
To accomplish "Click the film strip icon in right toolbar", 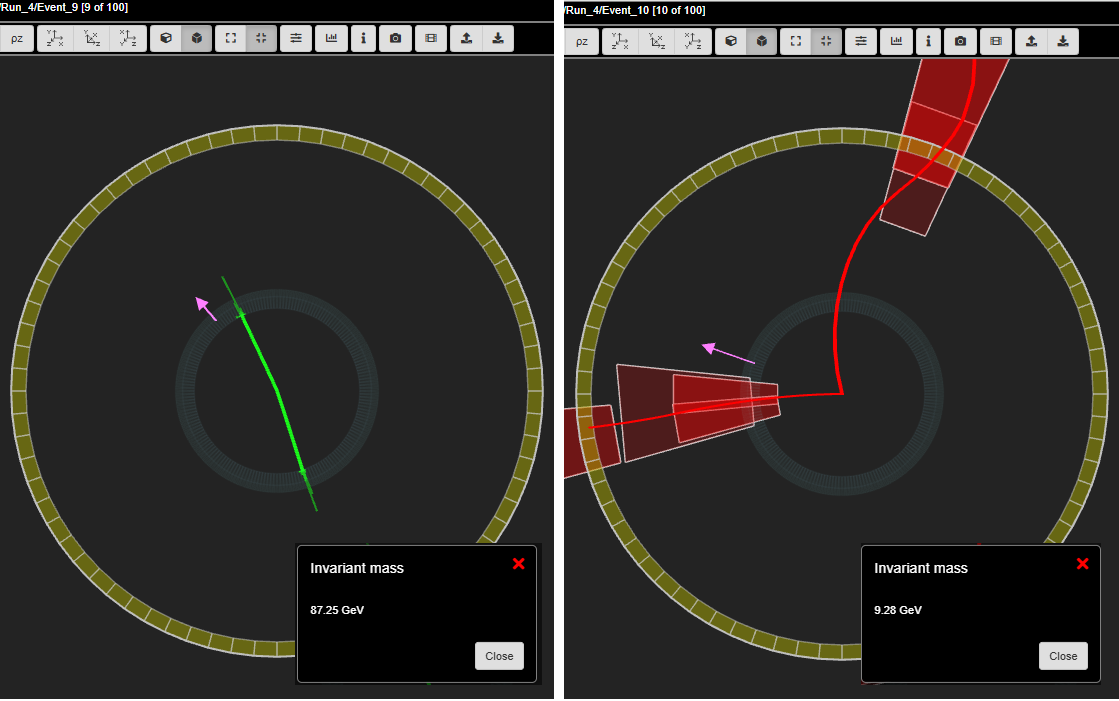I will (x=995, y=41).
